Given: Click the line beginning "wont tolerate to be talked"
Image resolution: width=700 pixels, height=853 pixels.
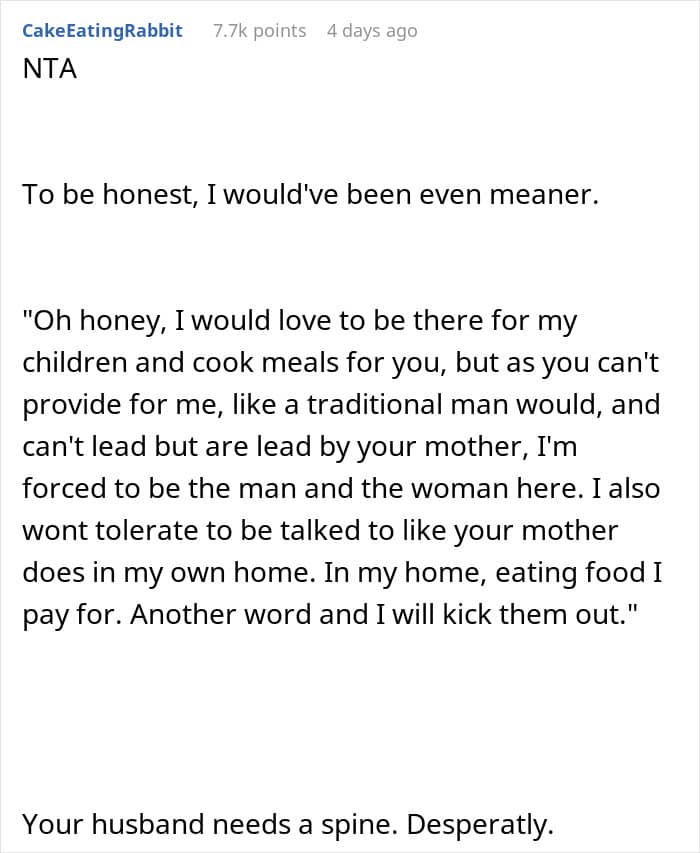Looking at the screenshot, I should 320,530.
